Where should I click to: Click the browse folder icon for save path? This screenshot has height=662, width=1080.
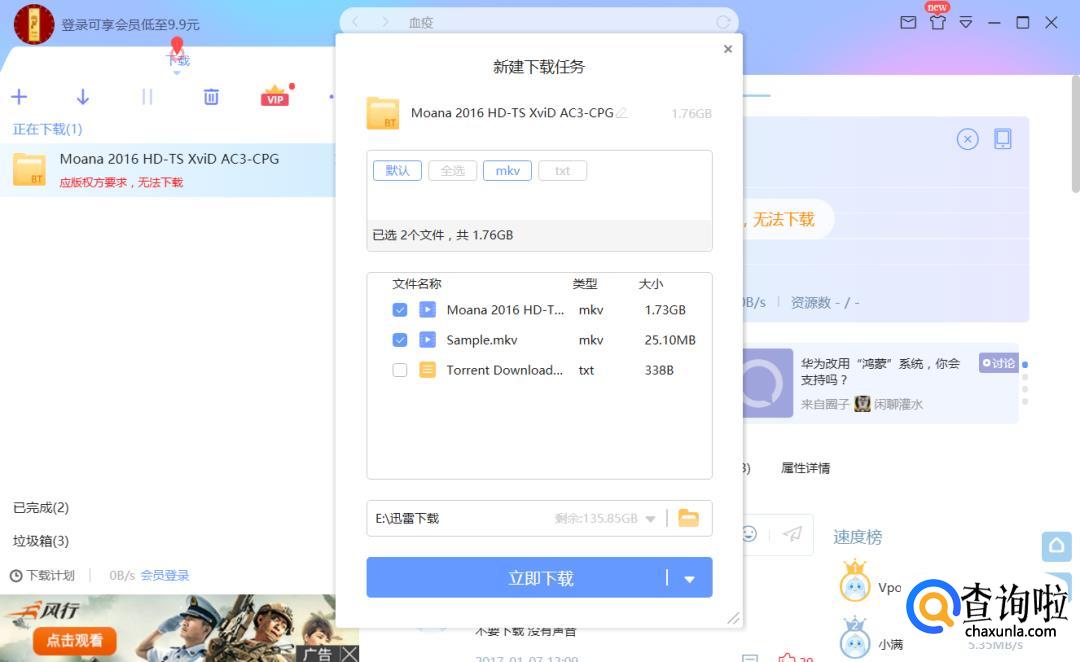click(688, 518)
